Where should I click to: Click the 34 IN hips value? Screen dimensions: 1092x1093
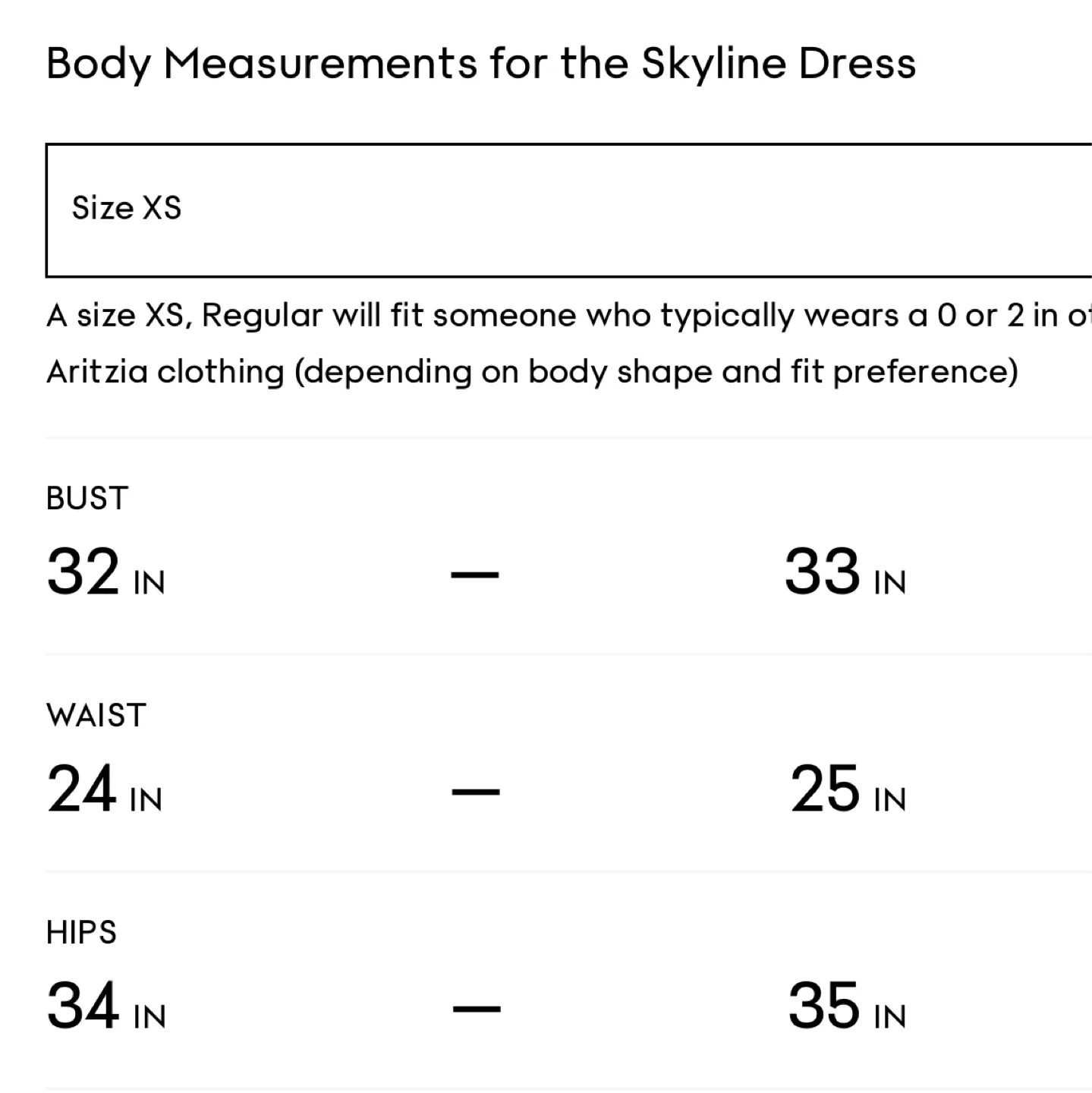[106, 1006]
